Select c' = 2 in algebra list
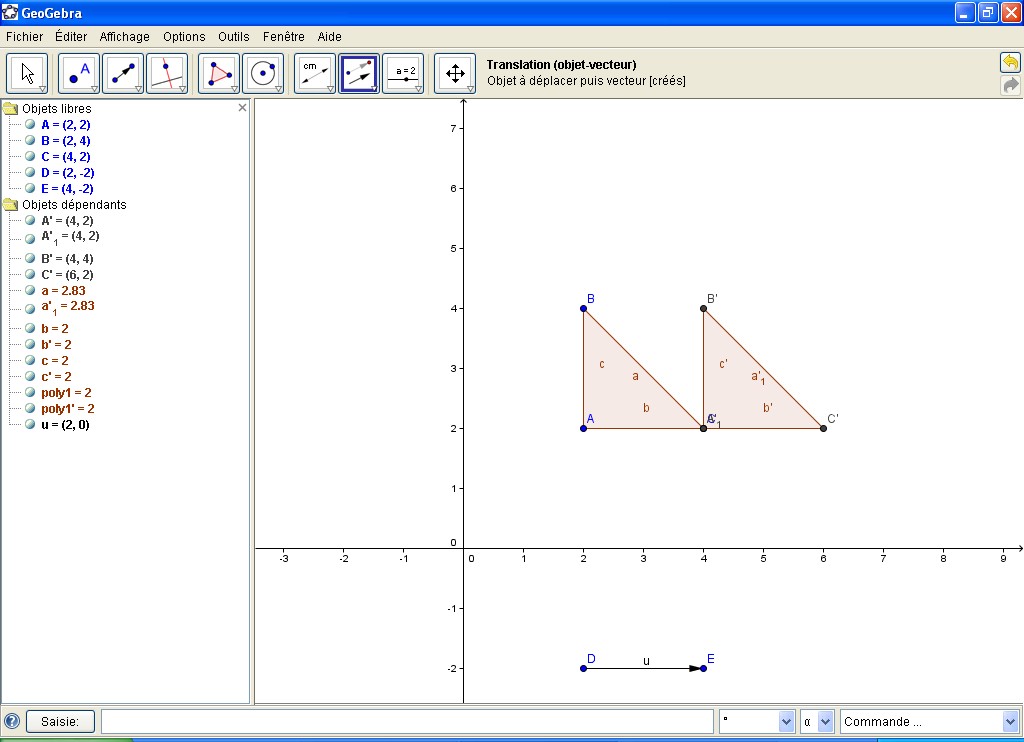Image resolution: width=1024 pixels, height=742 pixels. click(x=56, y=376)
